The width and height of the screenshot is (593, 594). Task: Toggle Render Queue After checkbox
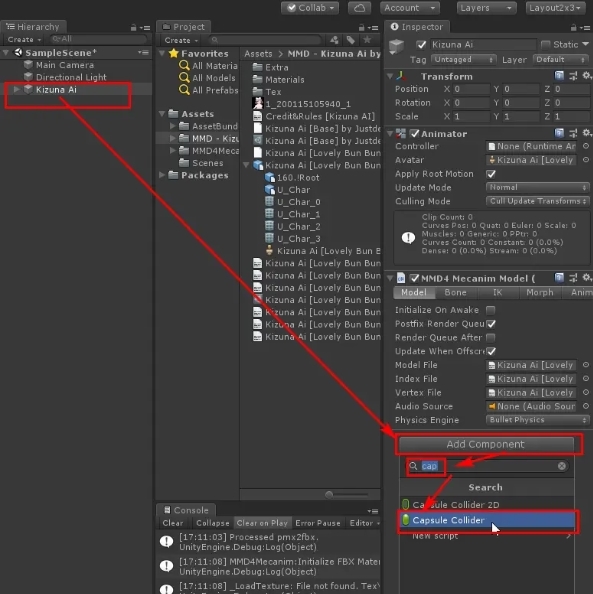(x=491, y=338)
